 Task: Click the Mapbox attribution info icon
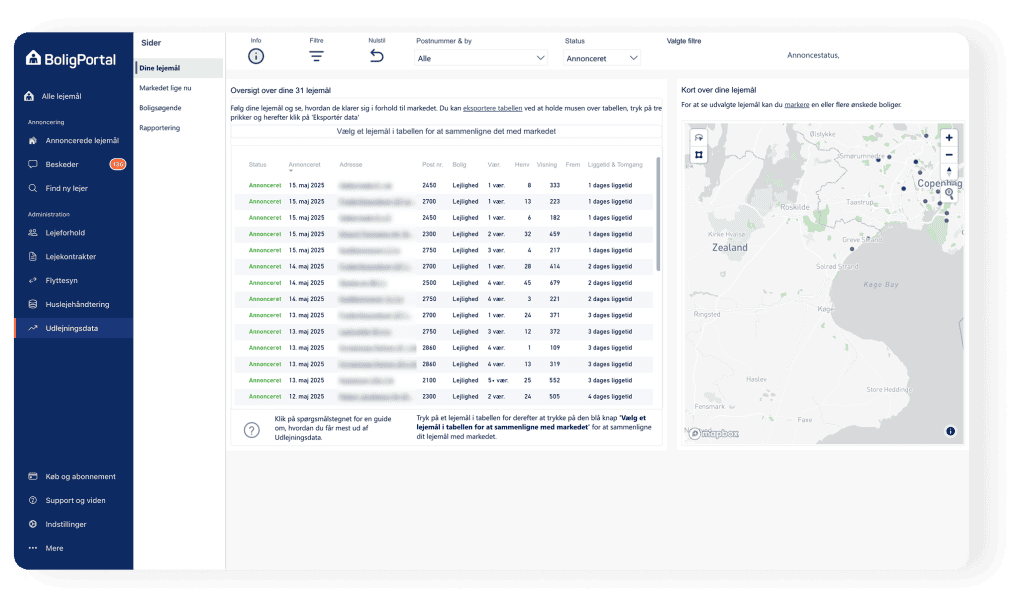pos(949,431)
